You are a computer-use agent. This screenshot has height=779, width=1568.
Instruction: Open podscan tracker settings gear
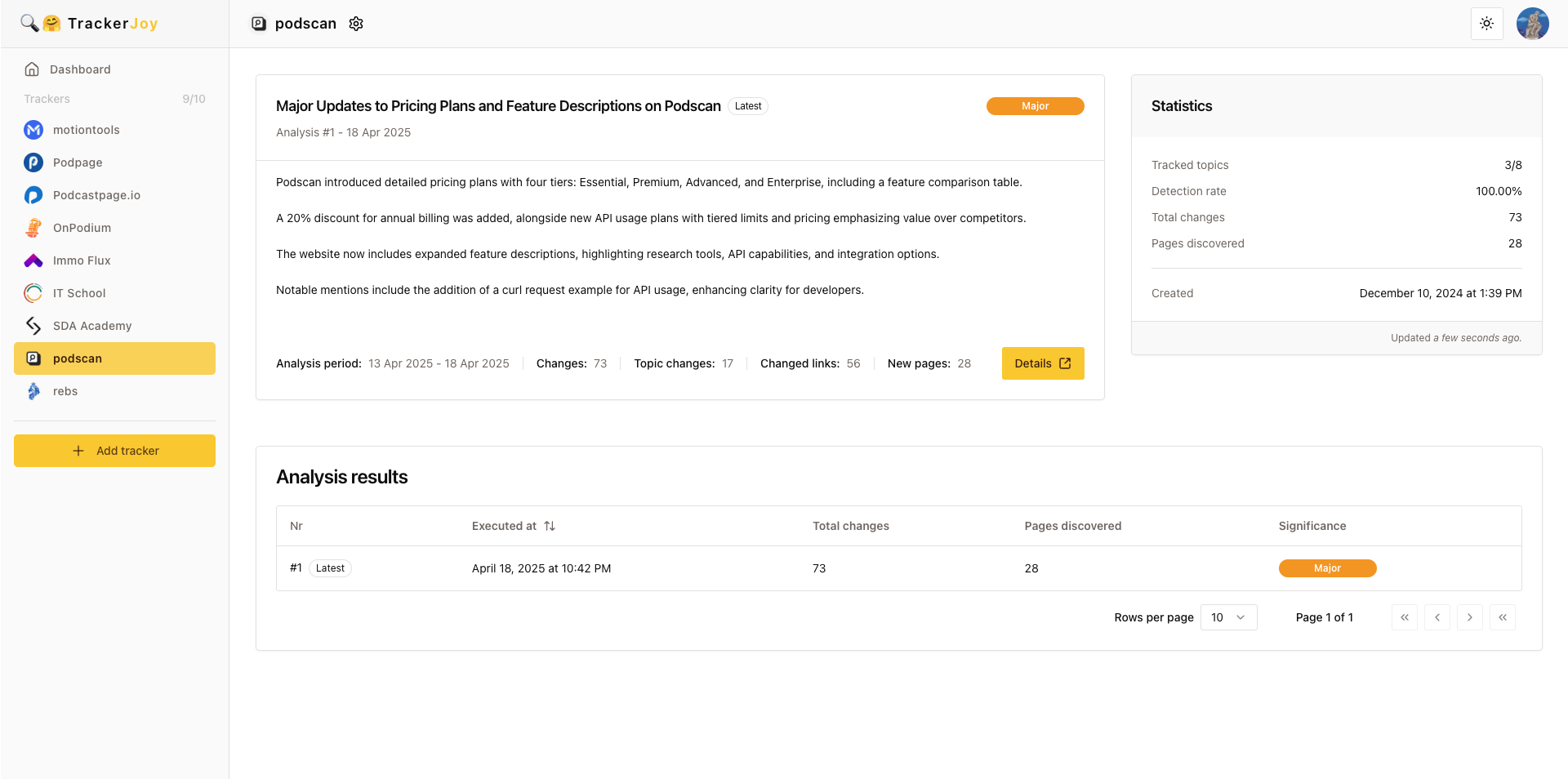tap(356, 24)
